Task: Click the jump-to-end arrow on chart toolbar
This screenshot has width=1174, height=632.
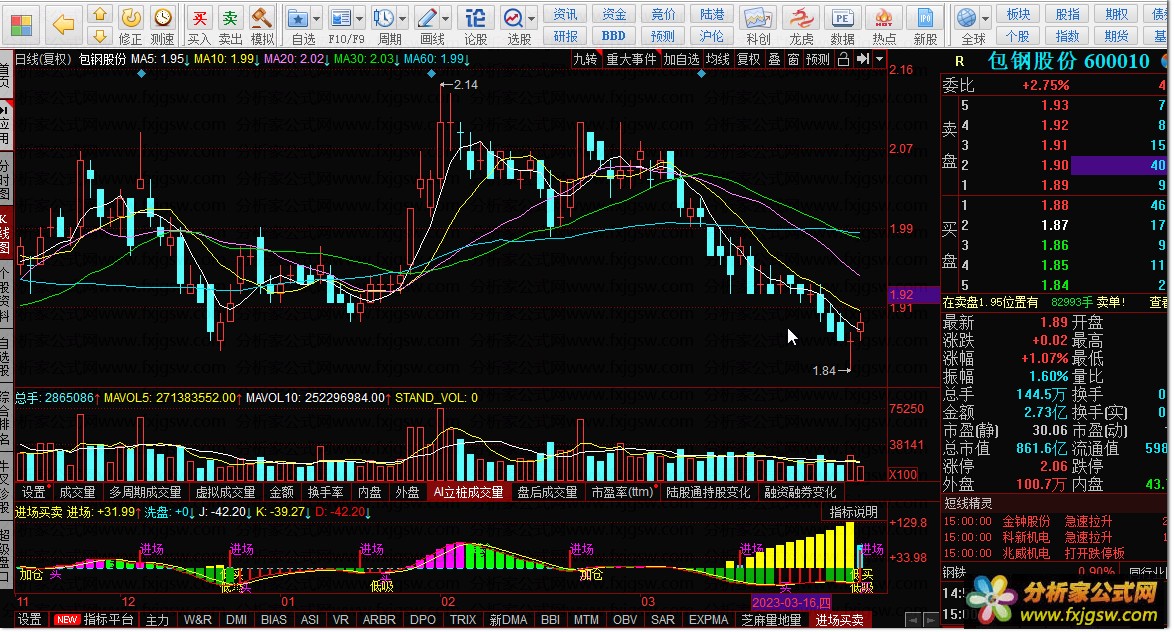Action: click(863, 59)
